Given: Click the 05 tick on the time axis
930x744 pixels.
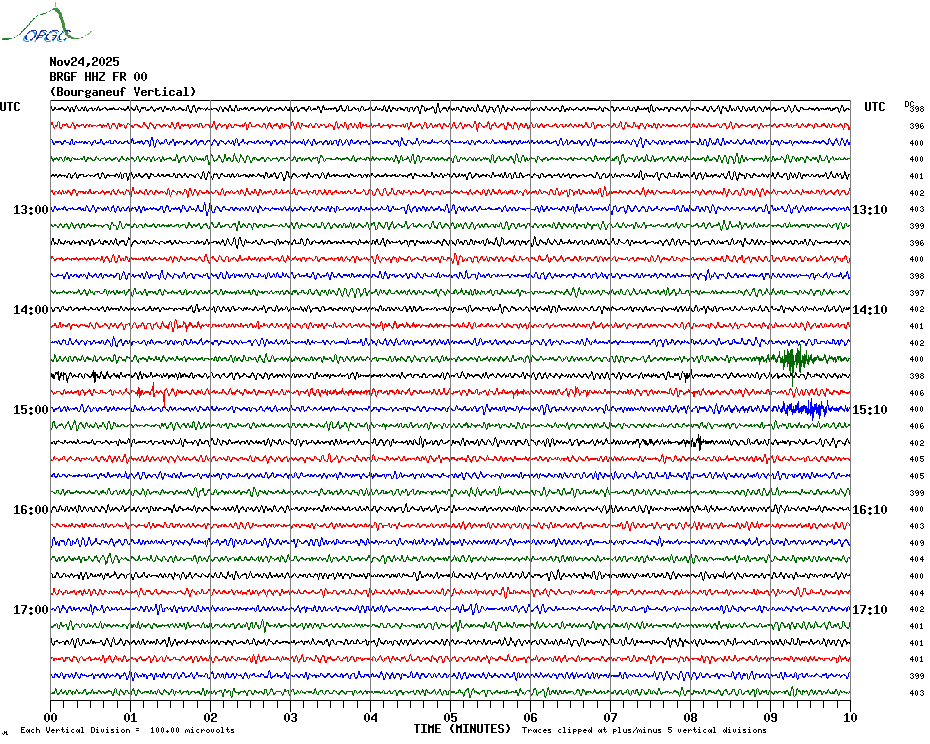Looking at the screenshot, I should pyautogui.click(x=450, y=717).
